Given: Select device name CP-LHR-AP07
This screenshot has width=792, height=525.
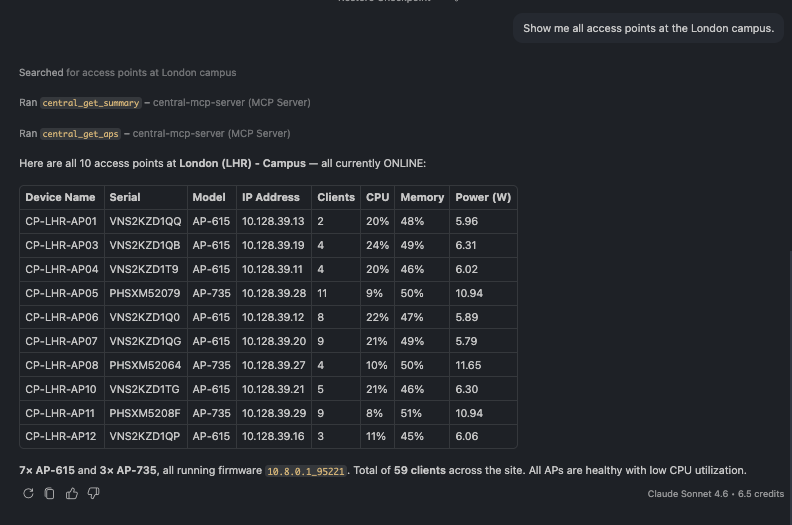Looking at the screenshot, I should click(61, 341).
